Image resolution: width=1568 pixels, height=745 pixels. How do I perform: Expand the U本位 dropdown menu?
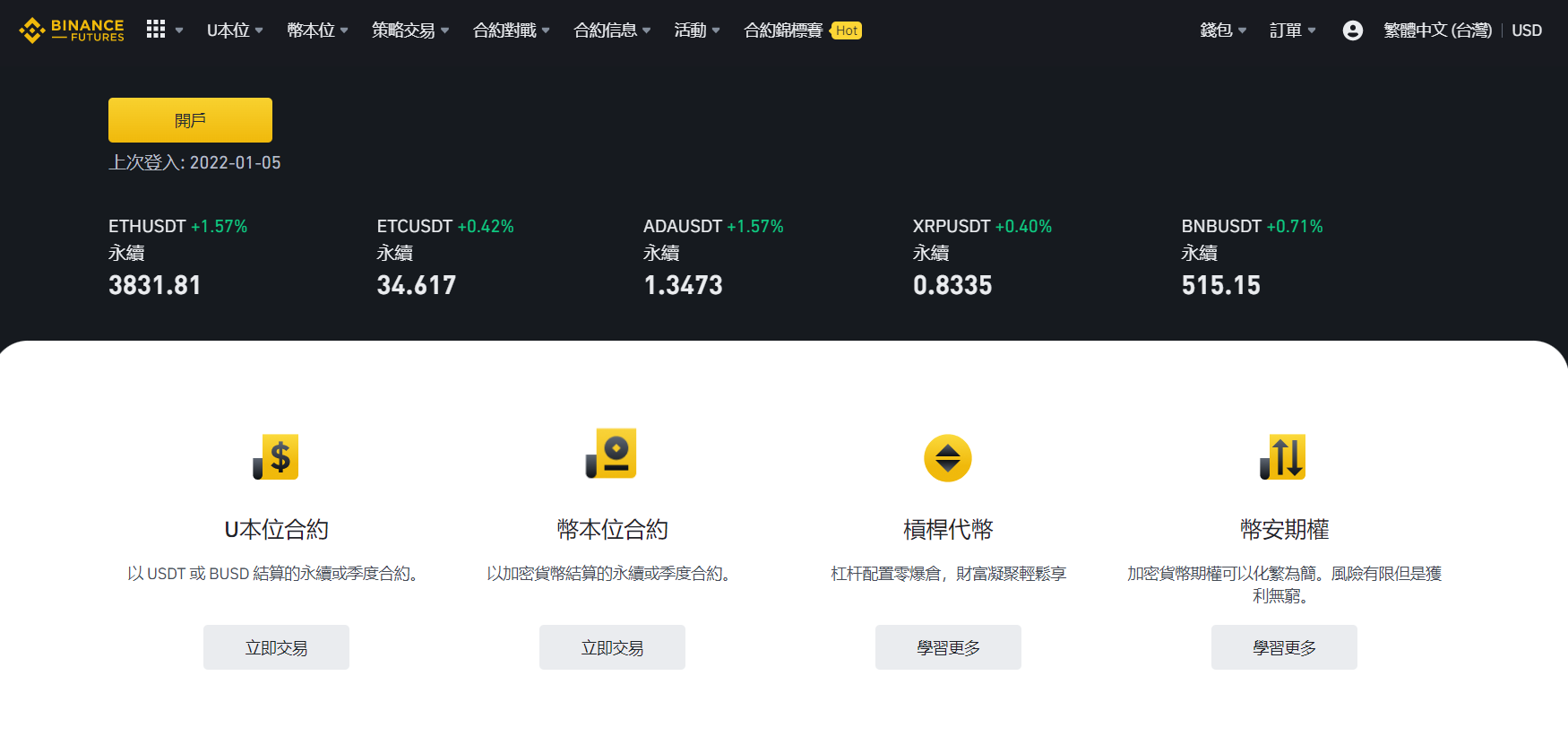(x=235, y=30)
